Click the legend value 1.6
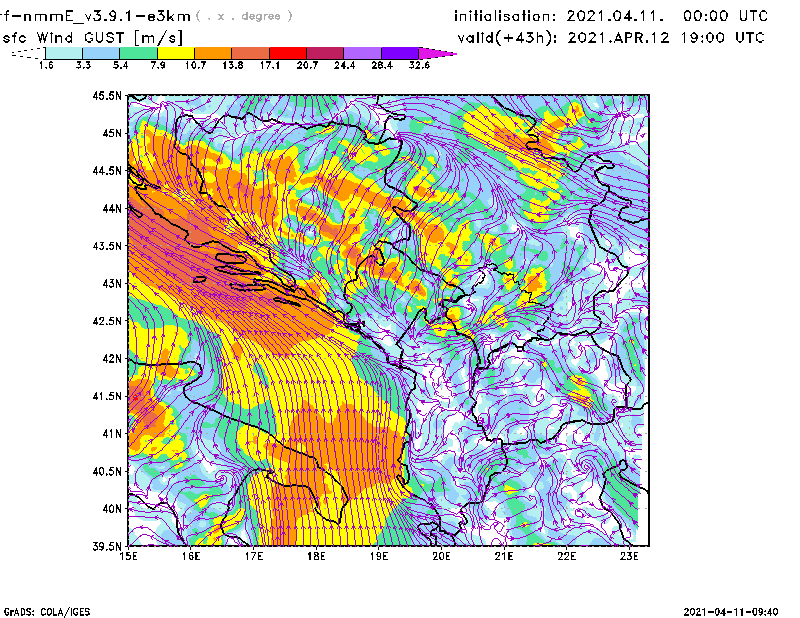 point(46,65)
